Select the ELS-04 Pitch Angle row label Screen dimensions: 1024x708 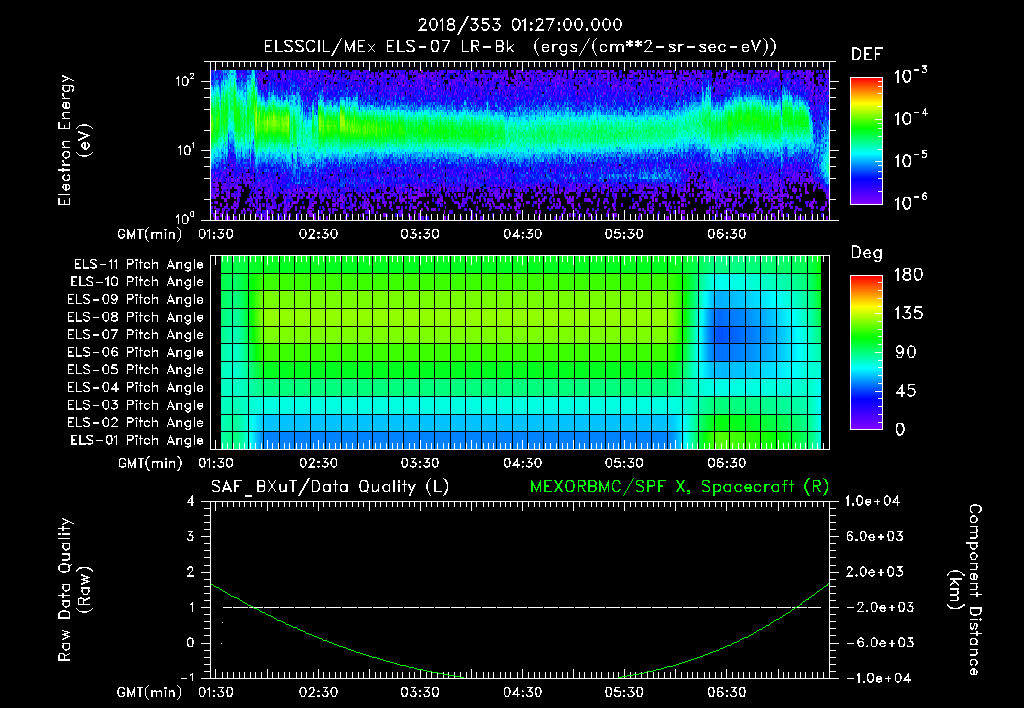pyautogui.click(x=136, y=387)
